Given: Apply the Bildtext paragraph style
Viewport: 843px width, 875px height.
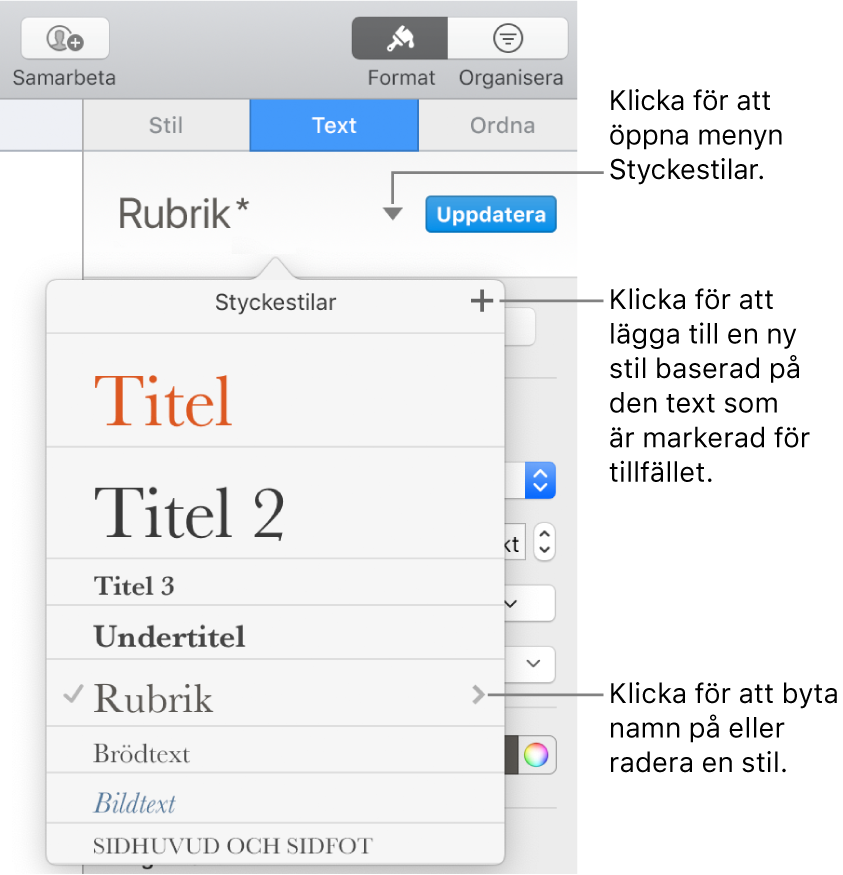Looking at the screenshot, I should click(276, 798).
